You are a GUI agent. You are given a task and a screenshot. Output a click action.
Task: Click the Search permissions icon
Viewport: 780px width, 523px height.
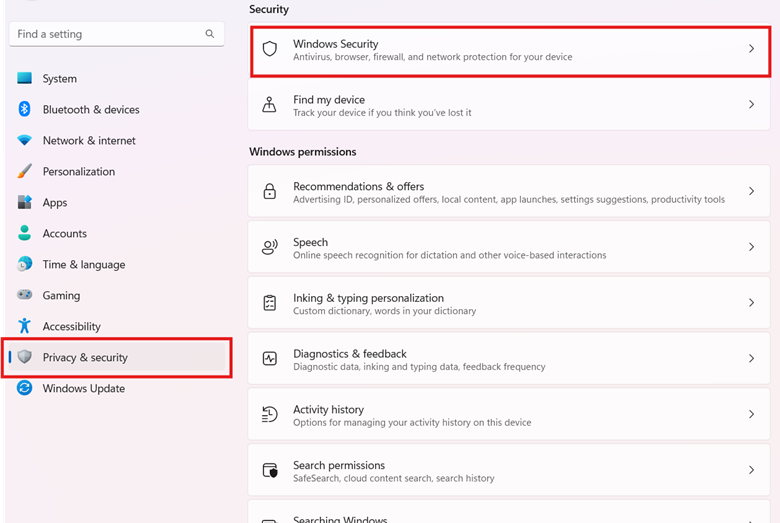click(270, 470)
